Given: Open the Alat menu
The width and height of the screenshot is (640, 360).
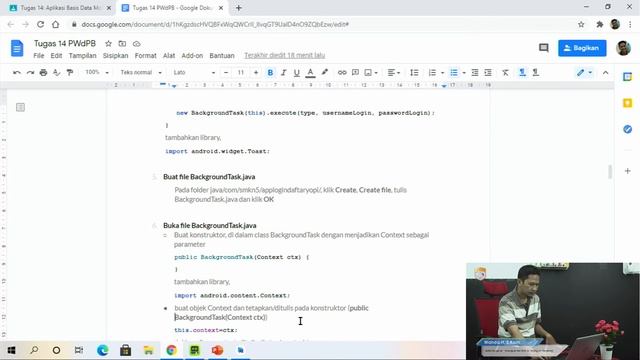Looking at the screenshot, I should point(169,56).
